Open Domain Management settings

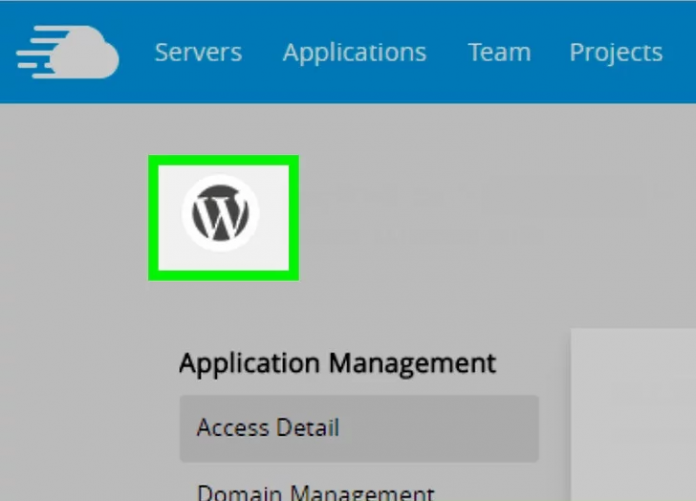(x=315, y=492)
